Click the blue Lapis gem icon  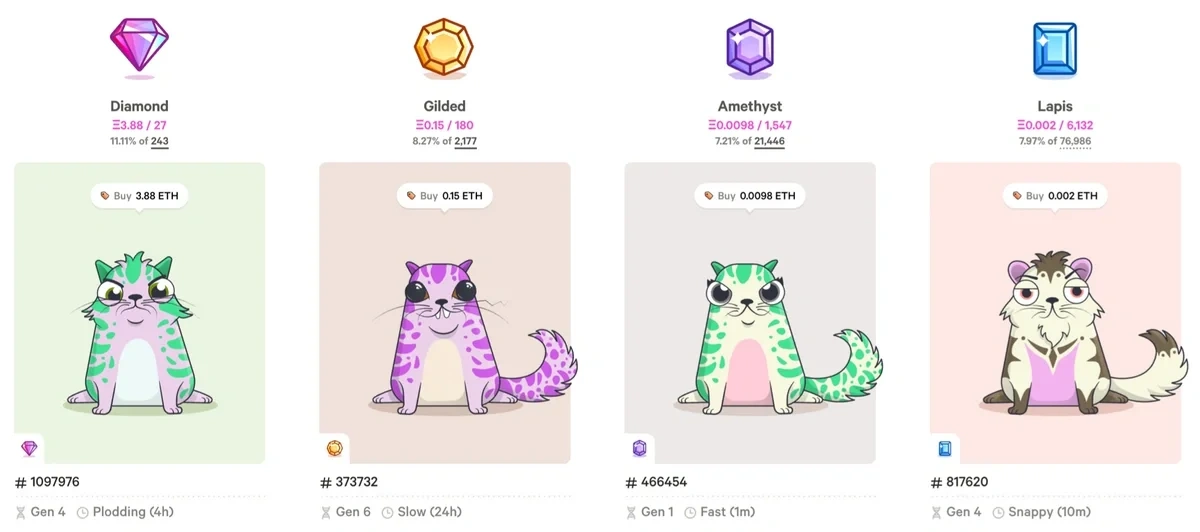click(x=1055, y=48)
